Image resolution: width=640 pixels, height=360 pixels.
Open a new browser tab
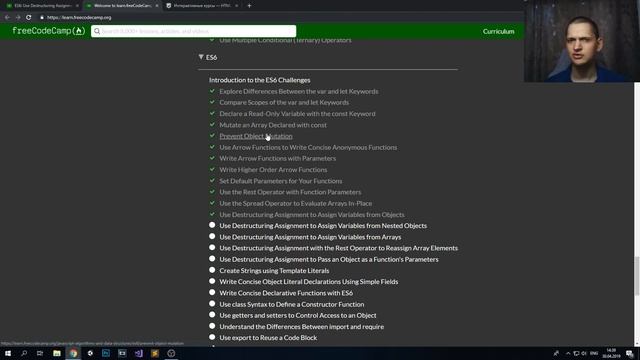click(249, 6)
